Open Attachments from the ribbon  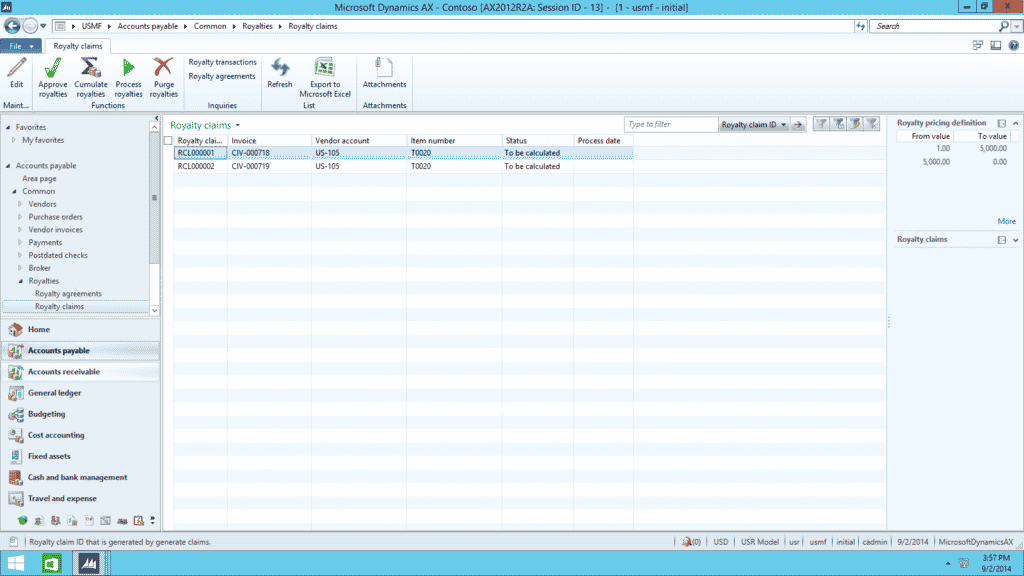click(384, 73)
